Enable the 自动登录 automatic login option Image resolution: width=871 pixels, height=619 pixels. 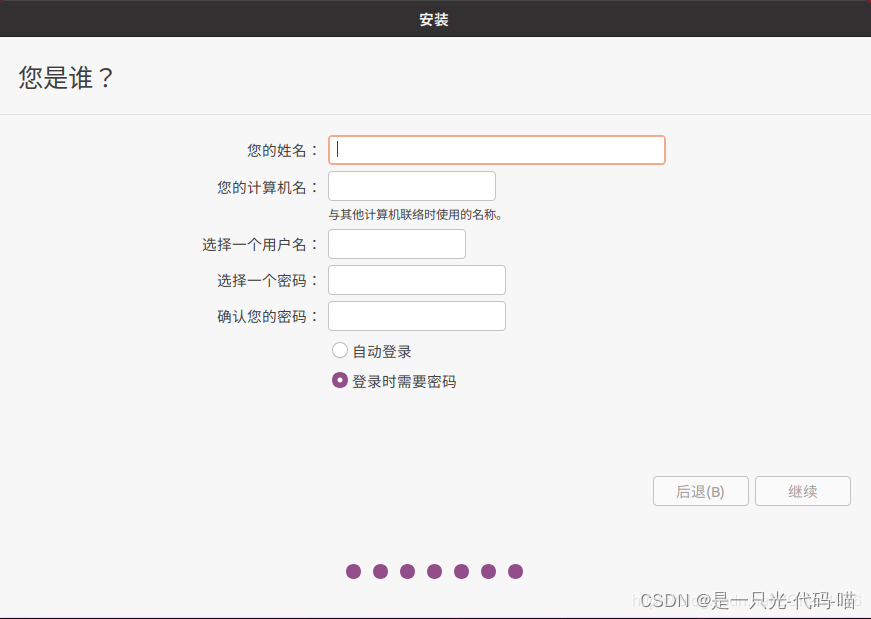340,351
